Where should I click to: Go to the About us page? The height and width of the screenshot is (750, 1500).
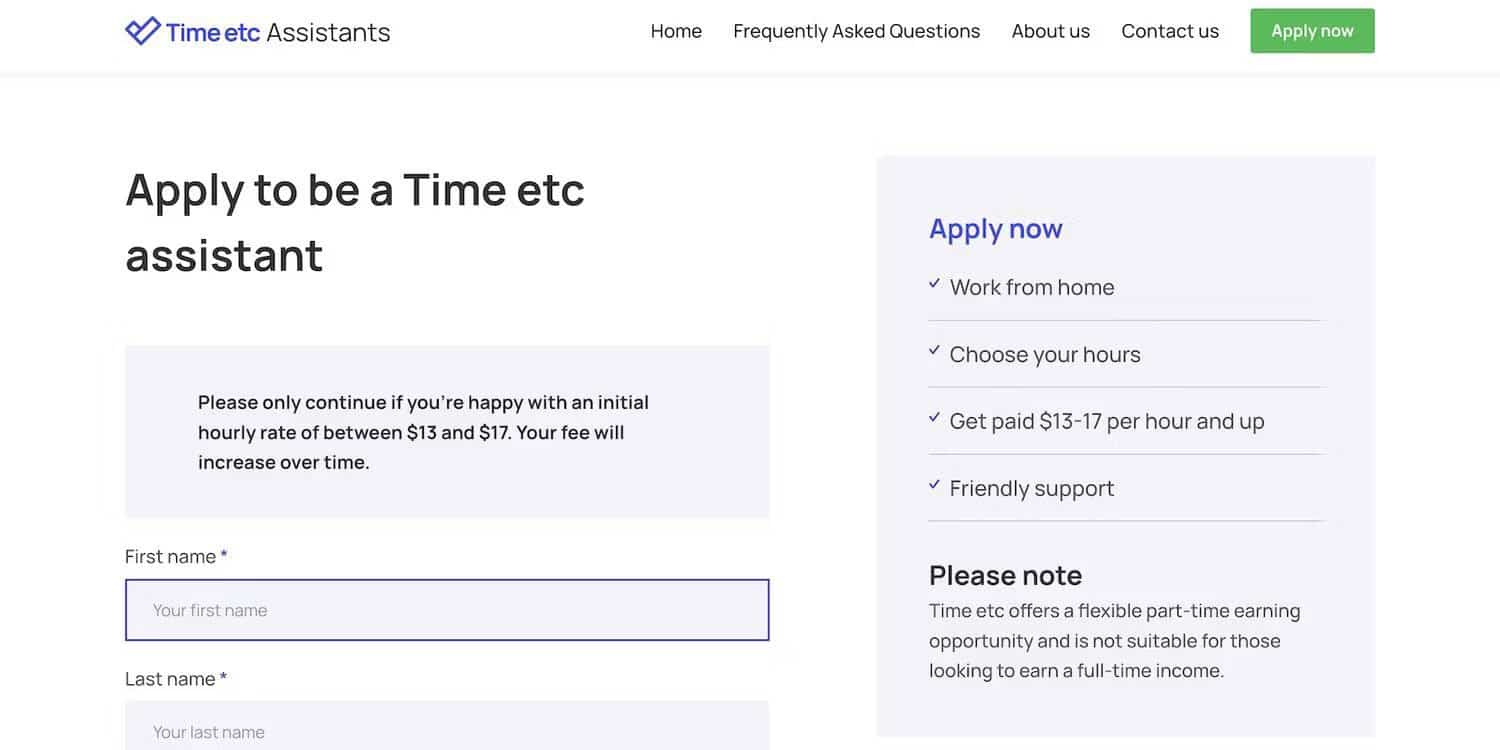click(x=1050, y=31)
